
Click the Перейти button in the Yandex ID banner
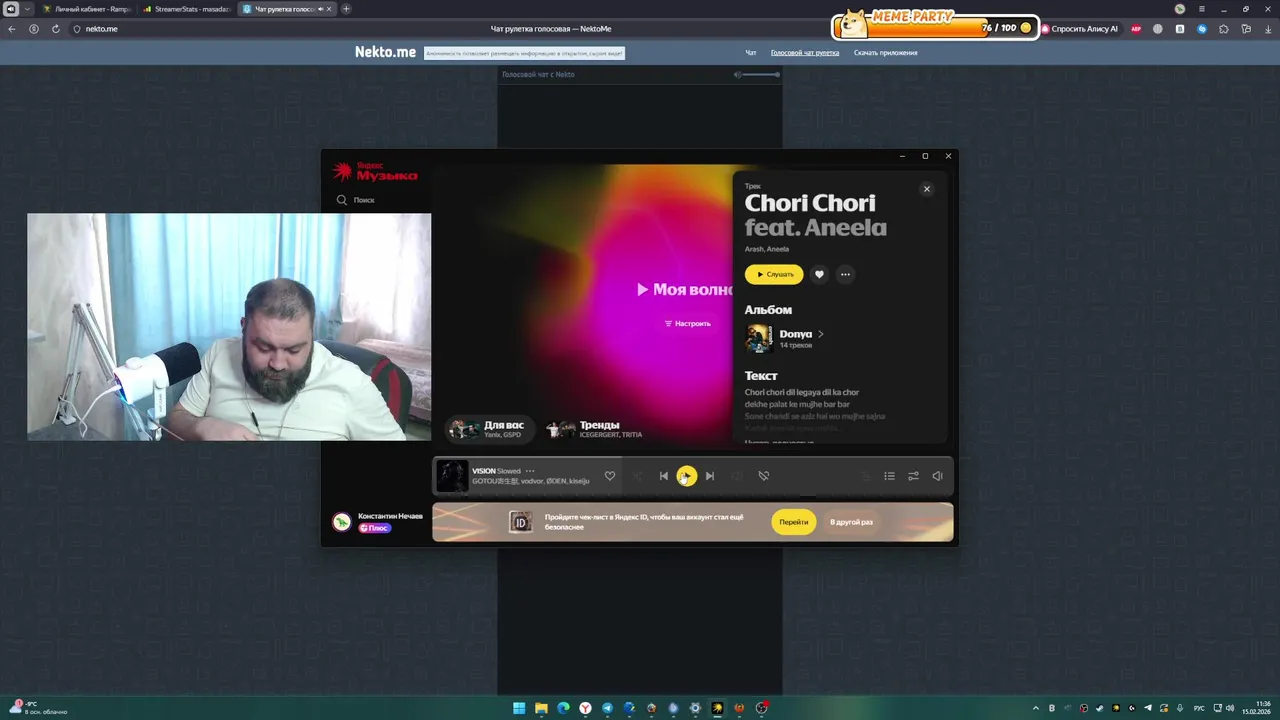coord(794,522)
